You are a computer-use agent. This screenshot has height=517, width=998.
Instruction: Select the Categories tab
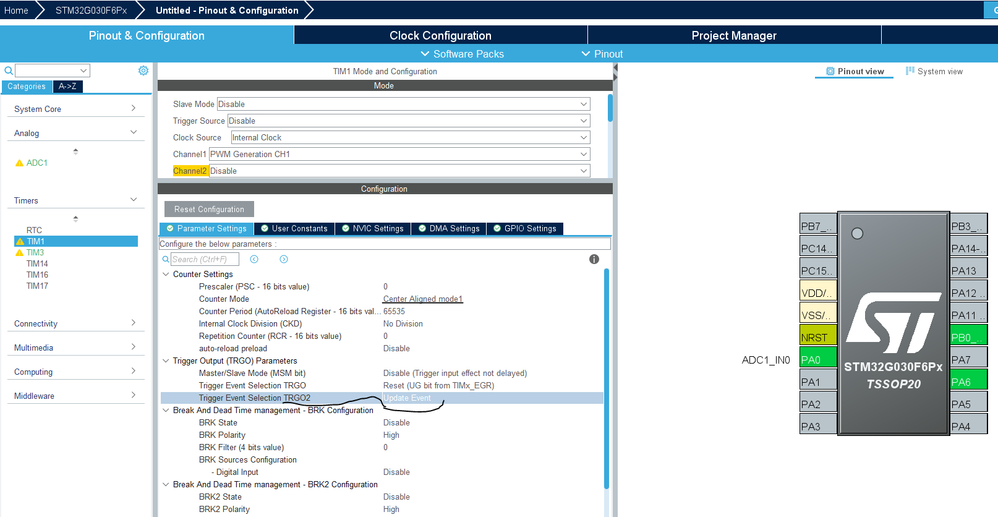tap(26, 87)
